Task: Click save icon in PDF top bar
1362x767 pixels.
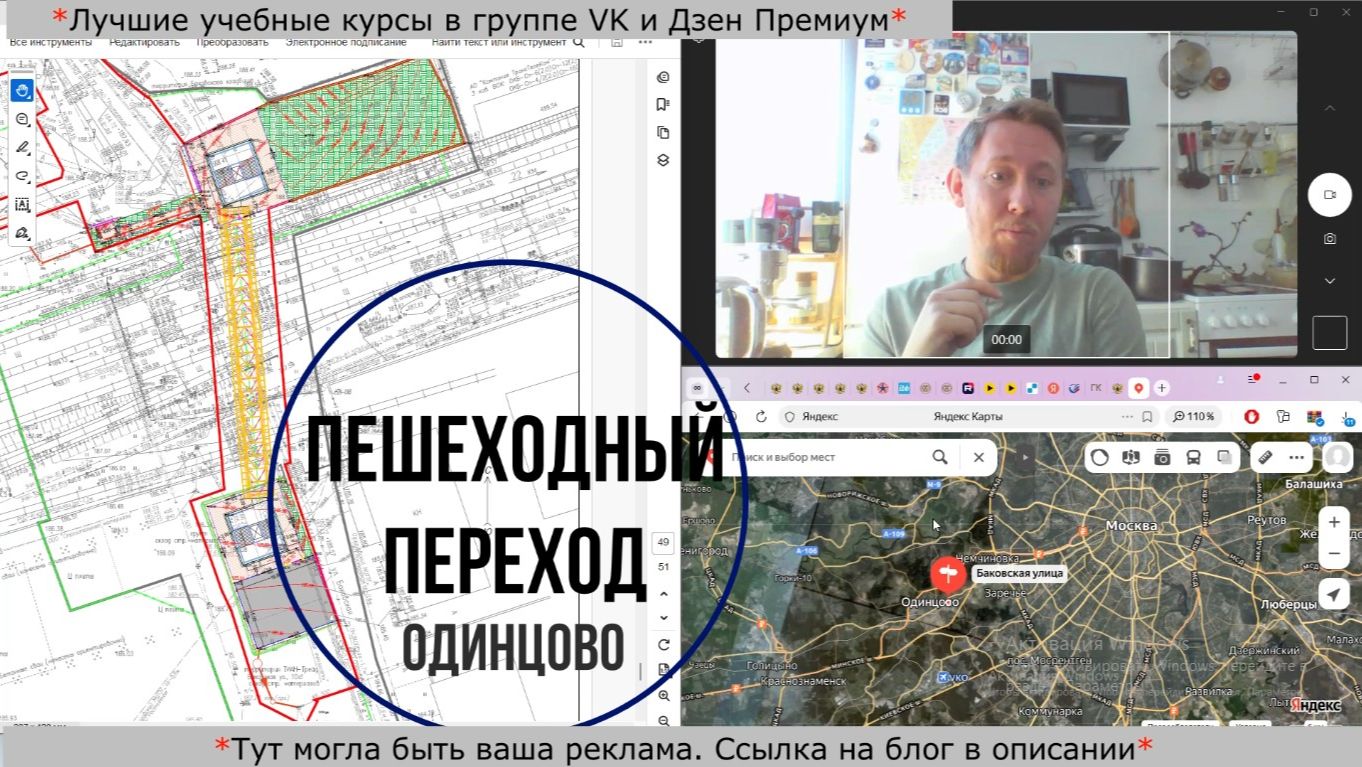Action: (x=617, y=42)
